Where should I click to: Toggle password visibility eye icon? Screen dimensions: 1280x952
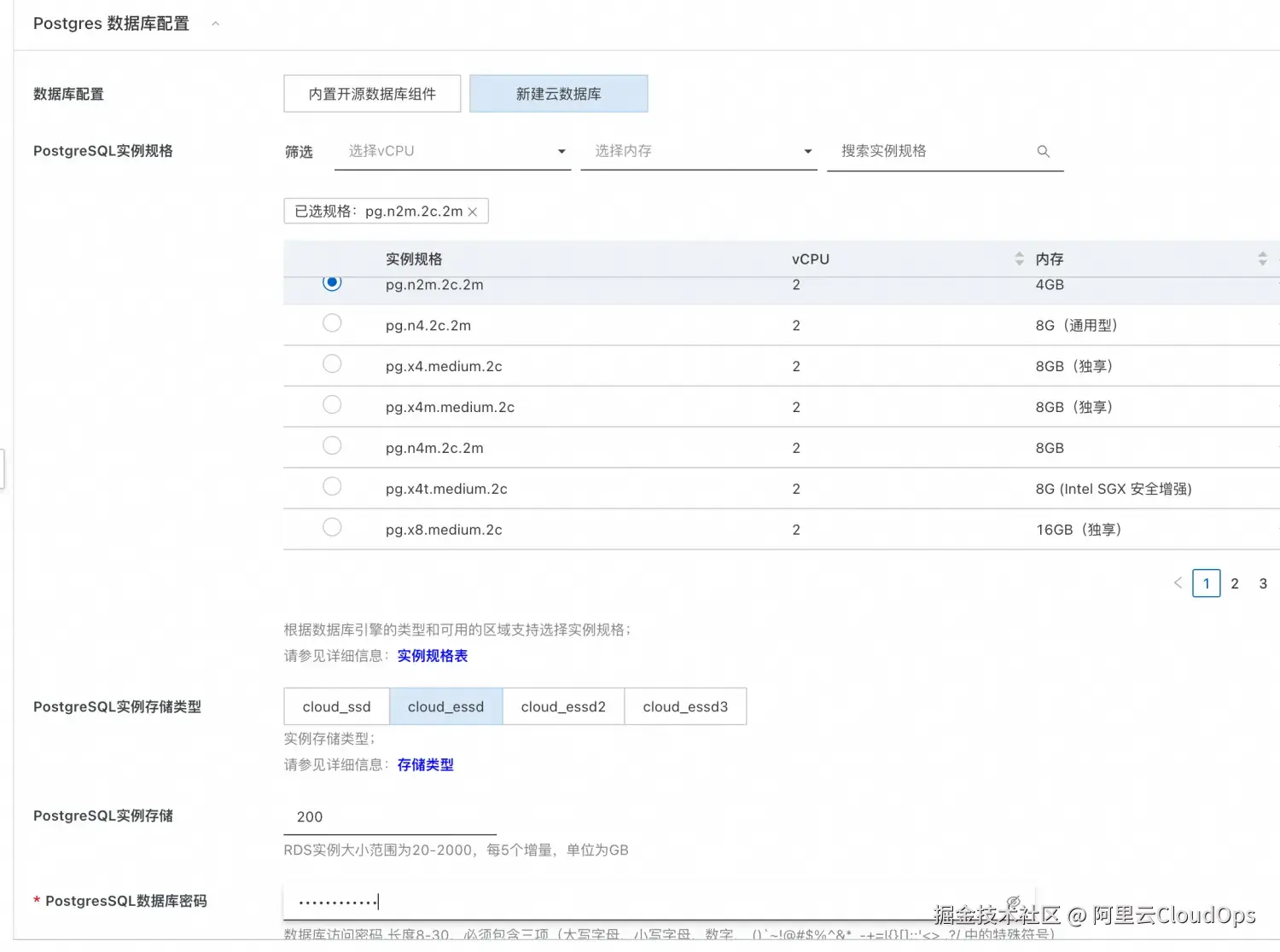(x=1013, y=903)
